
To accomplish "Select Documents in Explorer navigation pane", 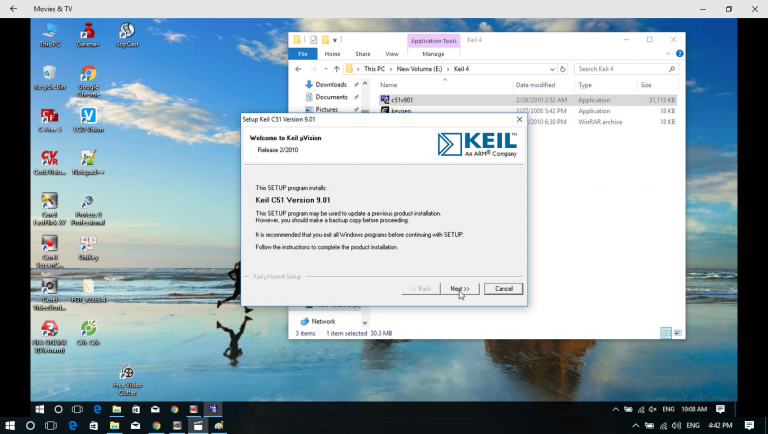I will point(331,97).
